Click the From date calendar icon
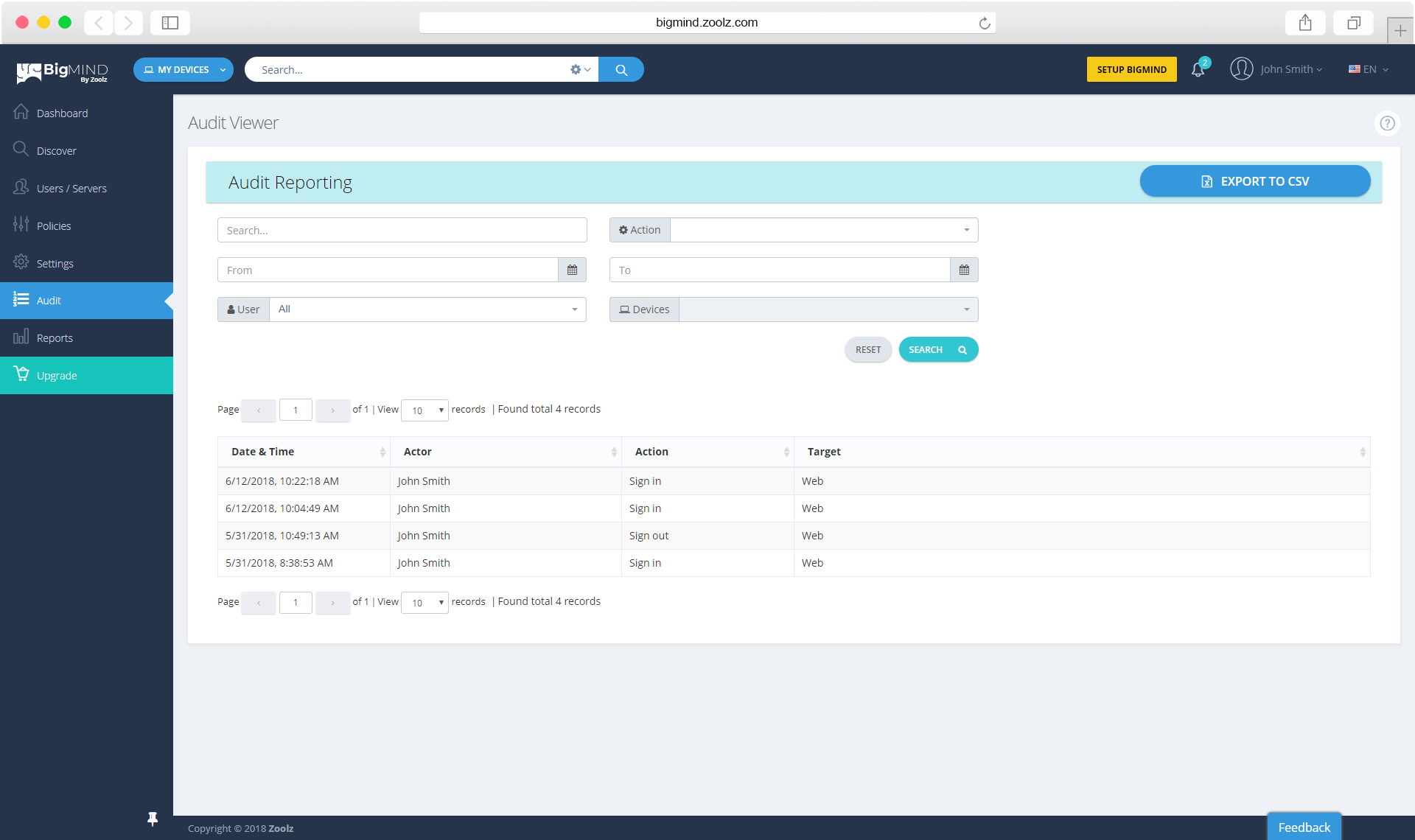This screenshot has width=1415, height=840. [572, 270]
